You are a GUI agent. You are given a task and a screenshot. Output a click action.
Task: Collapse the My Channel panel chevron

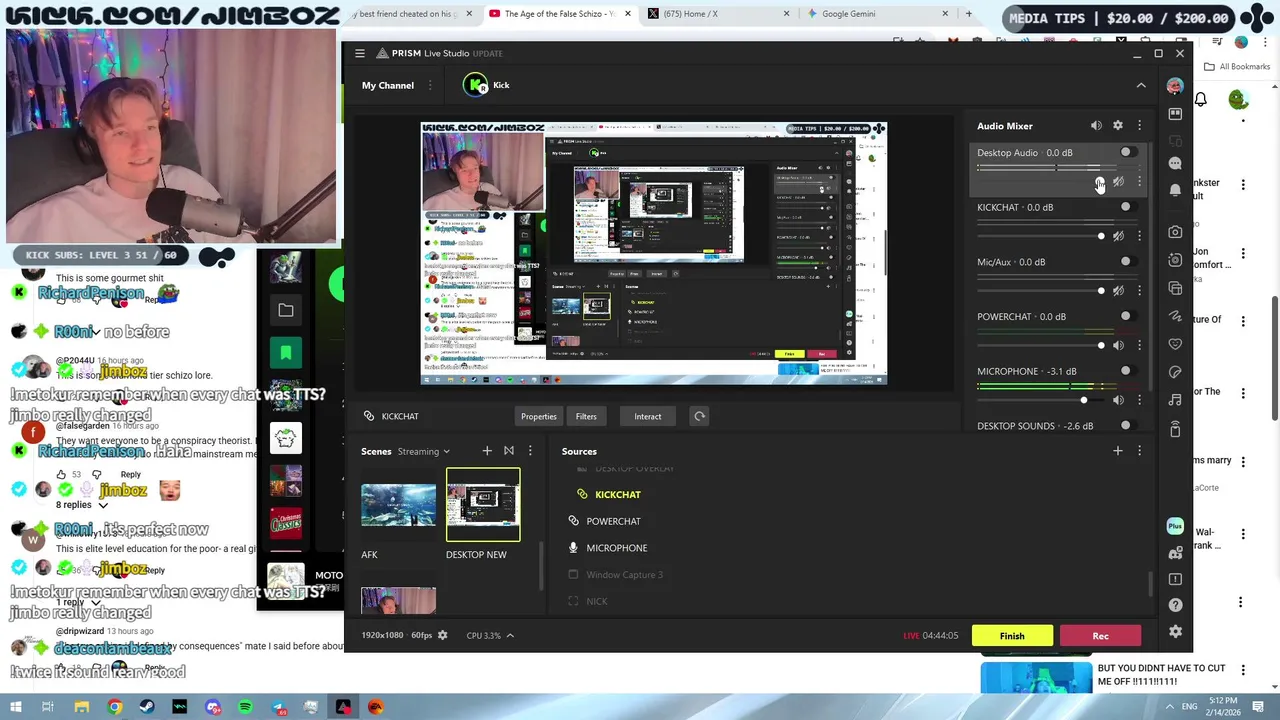coord(1141,85)
